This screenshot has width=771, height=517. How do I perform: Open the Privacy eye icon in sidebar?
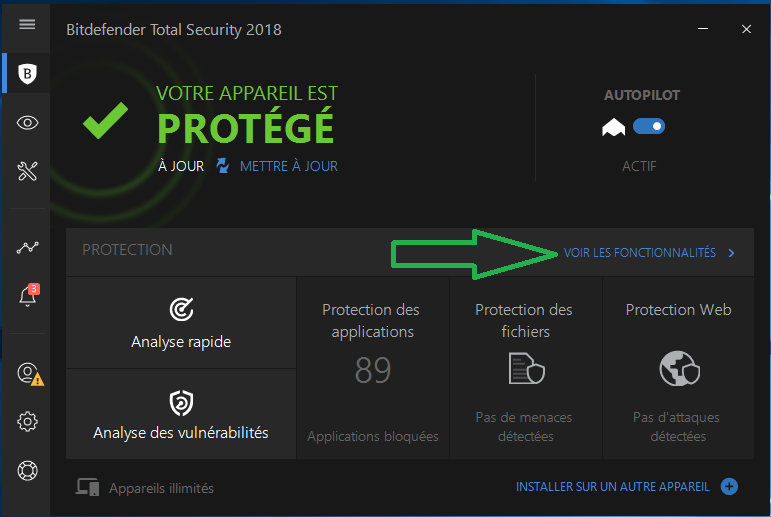(28, 122)
